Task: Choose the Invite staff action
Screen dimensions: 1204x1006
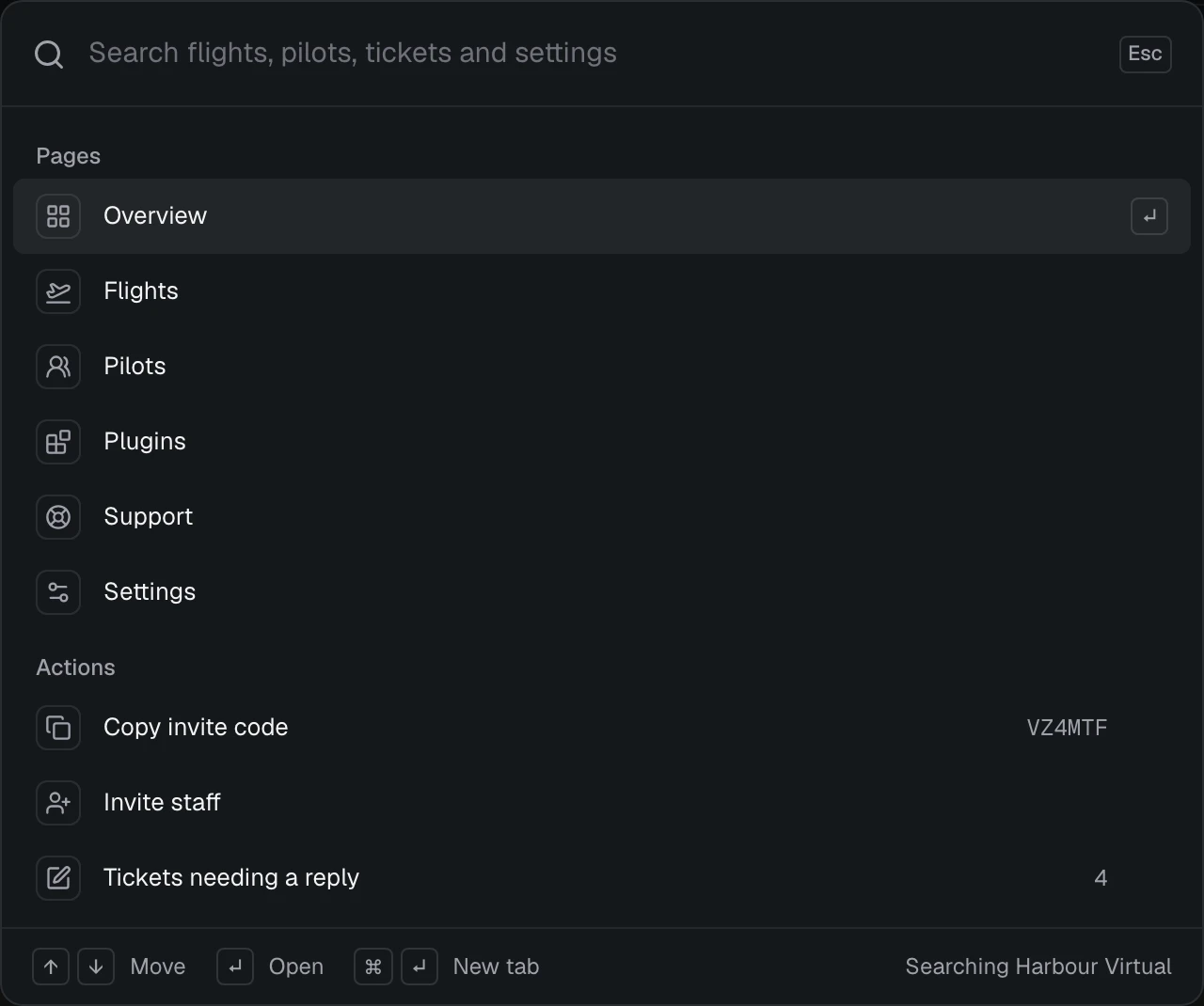Action: [602, 803]
